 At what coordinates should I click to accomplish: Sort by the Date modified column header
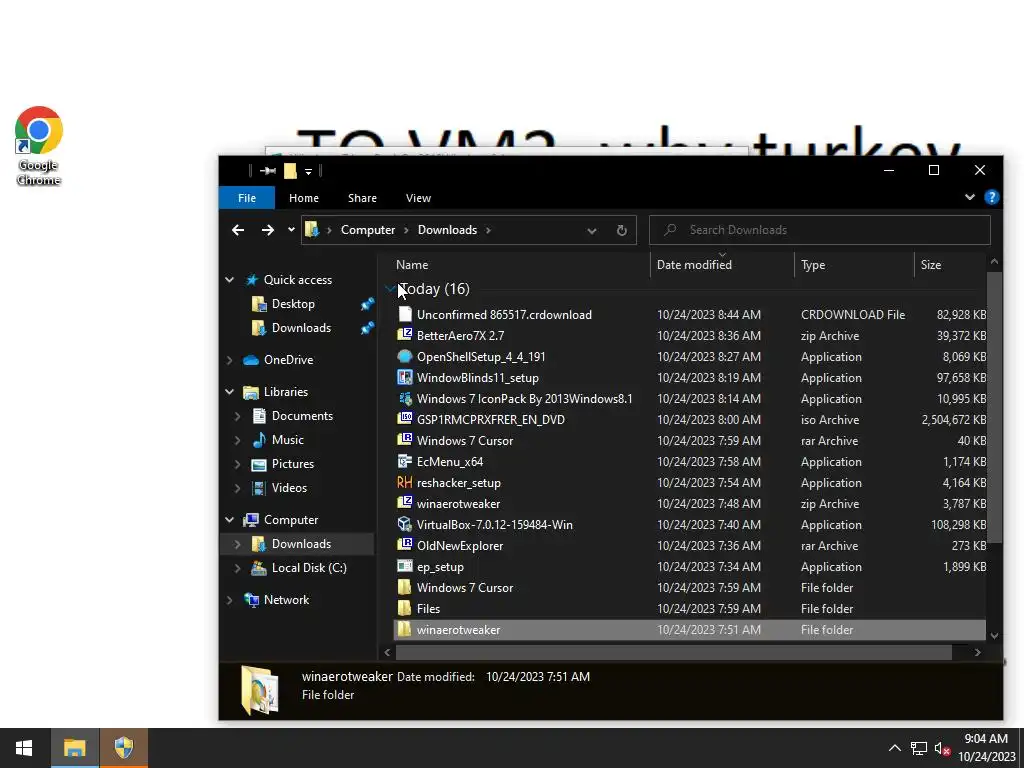coord(694,264)
